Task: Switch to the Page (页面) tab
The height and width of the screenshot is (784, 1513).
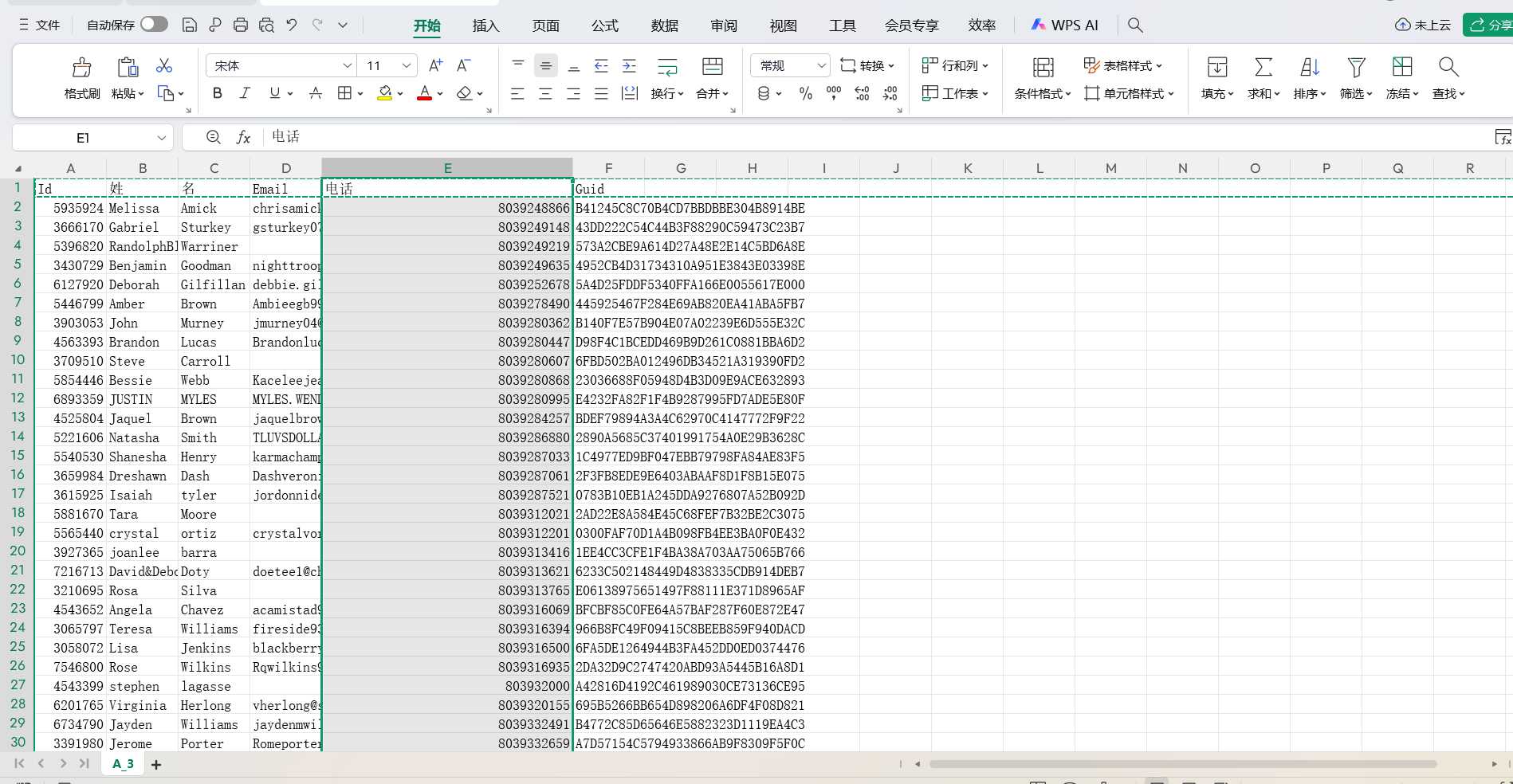Action: [x=545, y=25]
